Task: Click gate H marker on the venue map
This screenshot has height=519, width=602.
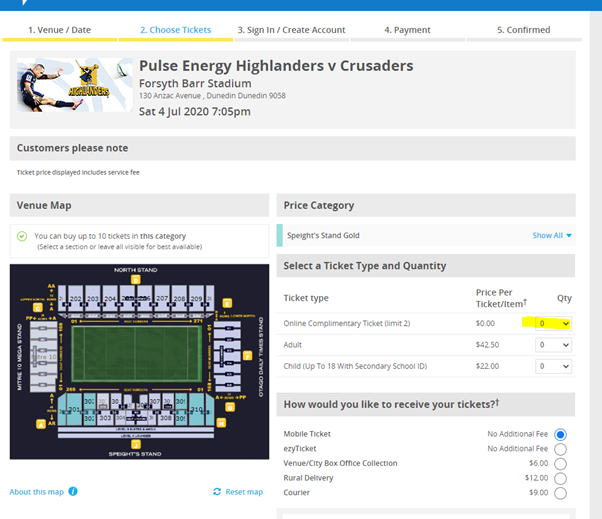Action: coord(221,423)
